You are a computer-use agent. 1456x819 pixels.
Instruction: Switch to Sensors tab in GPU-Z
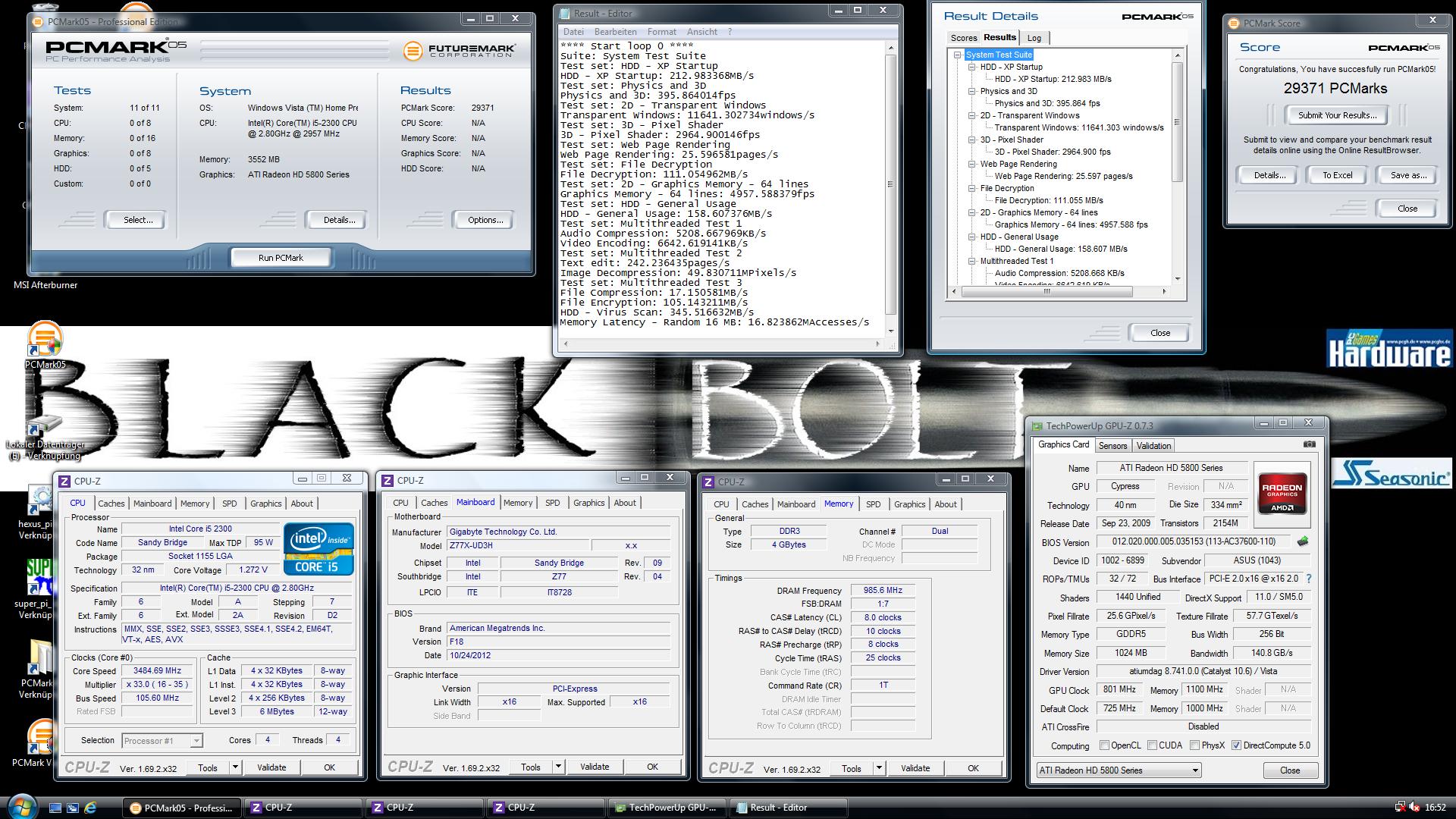[1112, 446]
